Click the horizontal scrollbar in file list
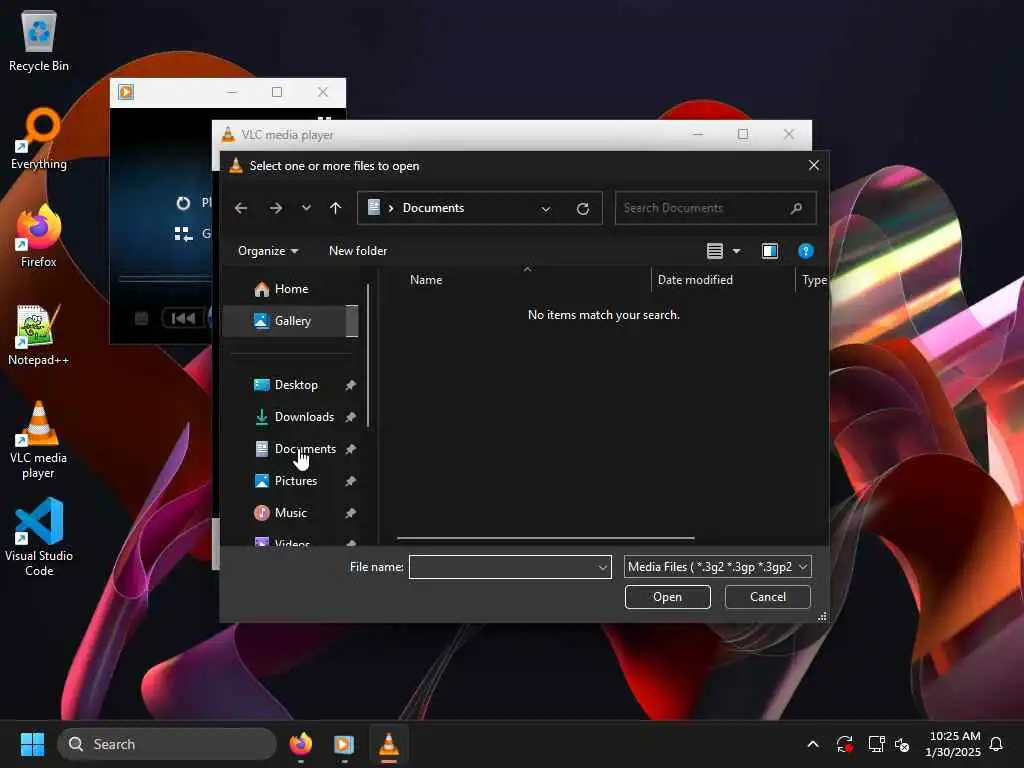1024x768 pixels. [545, 538]
